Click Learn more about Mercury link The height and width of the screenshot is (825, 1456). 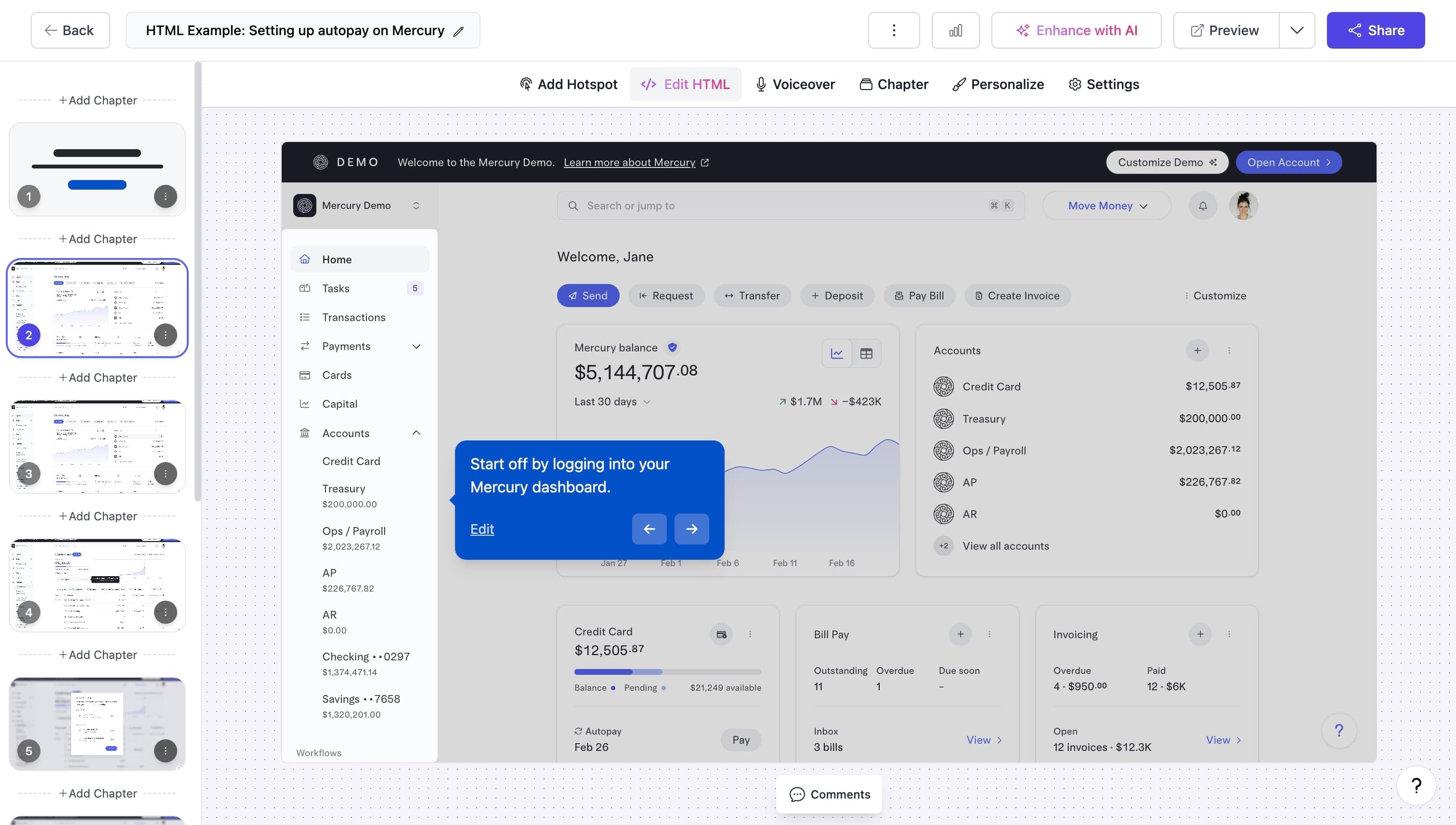tap(636, 163)
